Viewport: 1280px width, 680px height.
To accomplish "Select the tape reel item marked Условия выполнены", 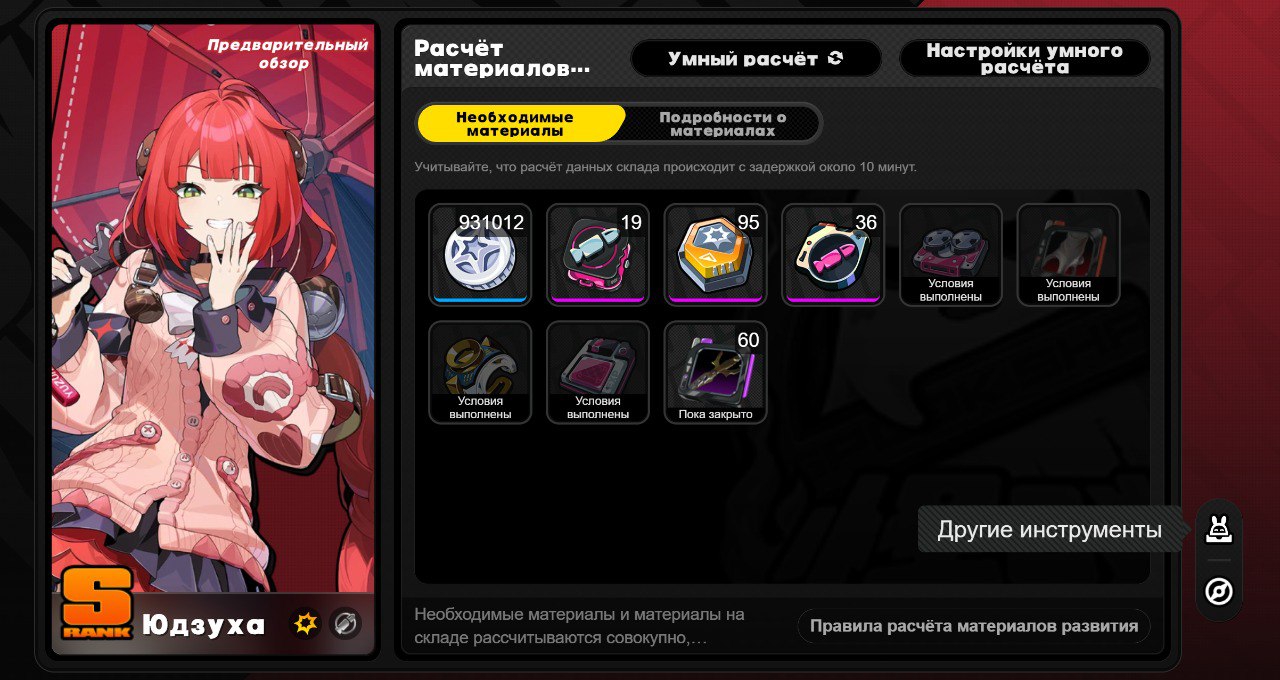I will tap(950, 255).
